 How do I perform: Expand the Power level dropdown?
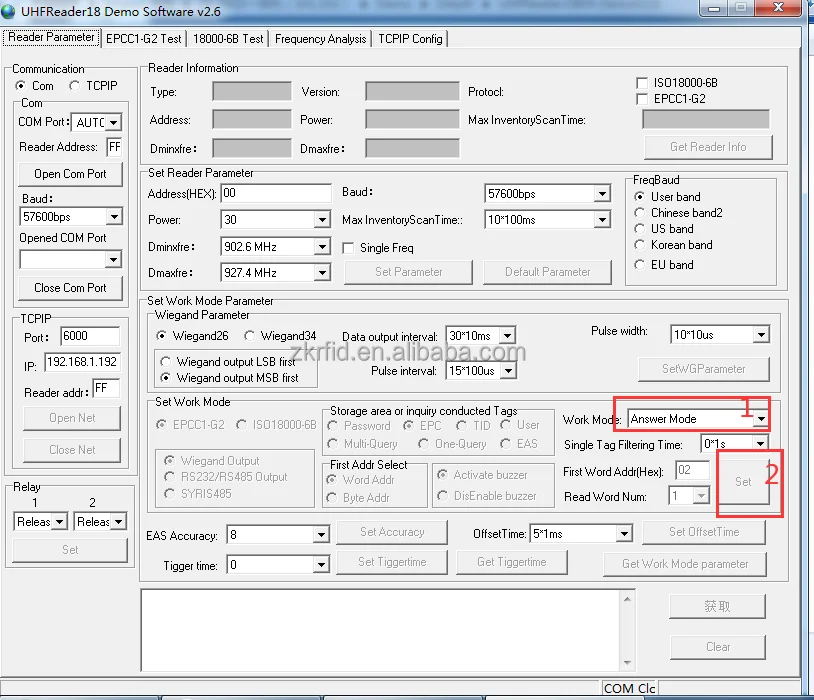(x=321, y=220)
